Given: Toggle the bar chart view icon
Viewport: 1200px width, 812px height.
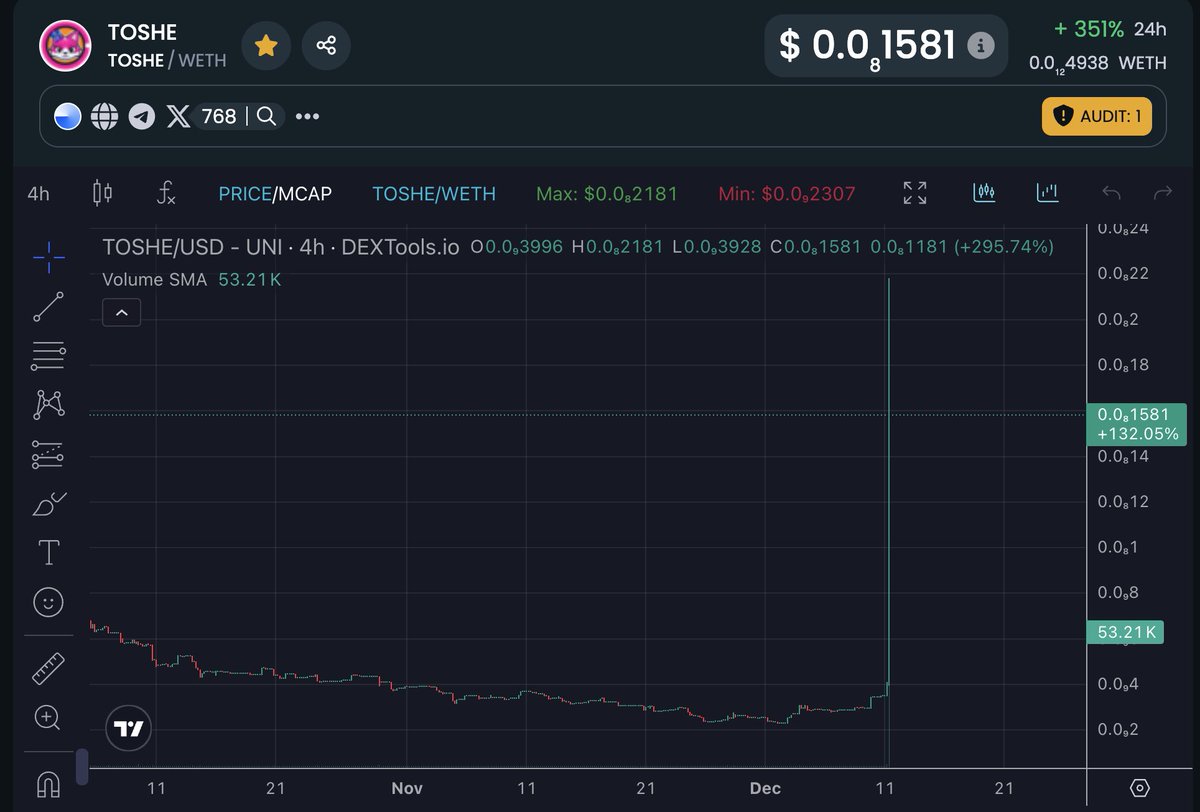Looking at the screenshot, I should [1048, 192].
